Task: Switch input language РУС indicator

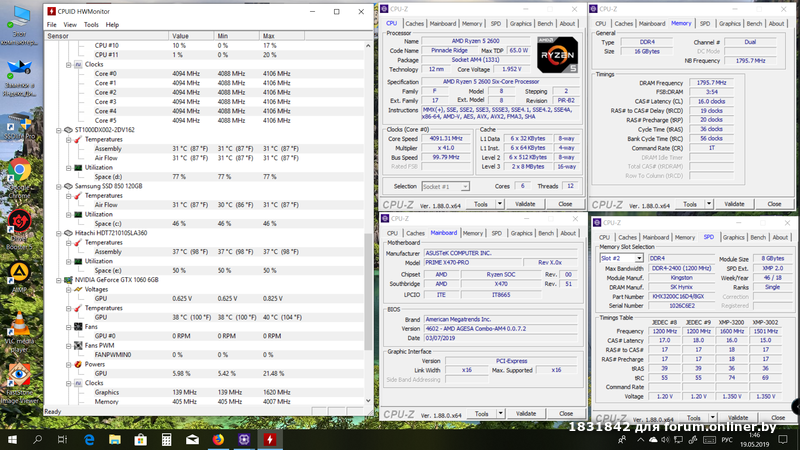Action: 727,439
